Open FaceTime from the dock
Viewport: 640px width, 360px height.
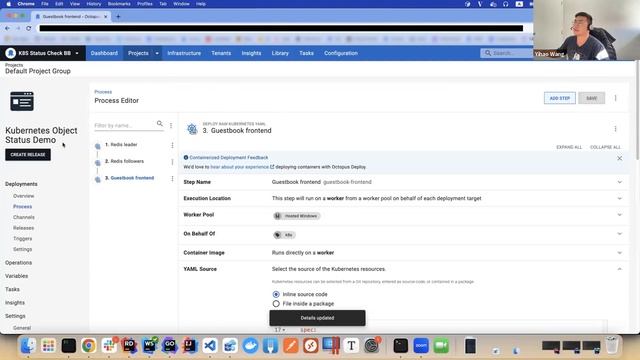441,346
